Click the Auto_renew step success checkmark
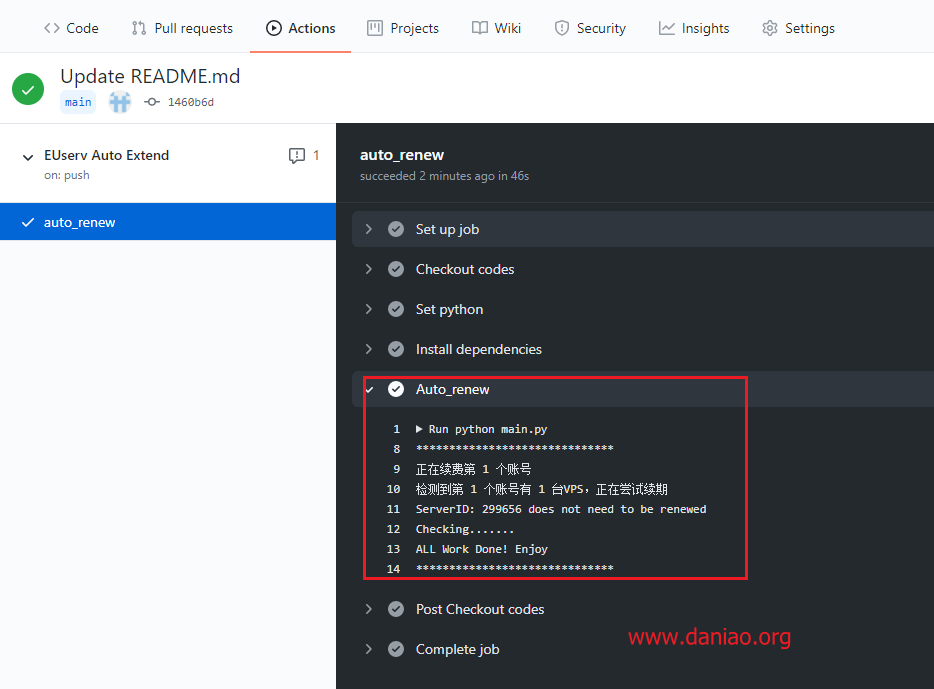This screenshot has width=934, height=689. (x=396, y=389)
